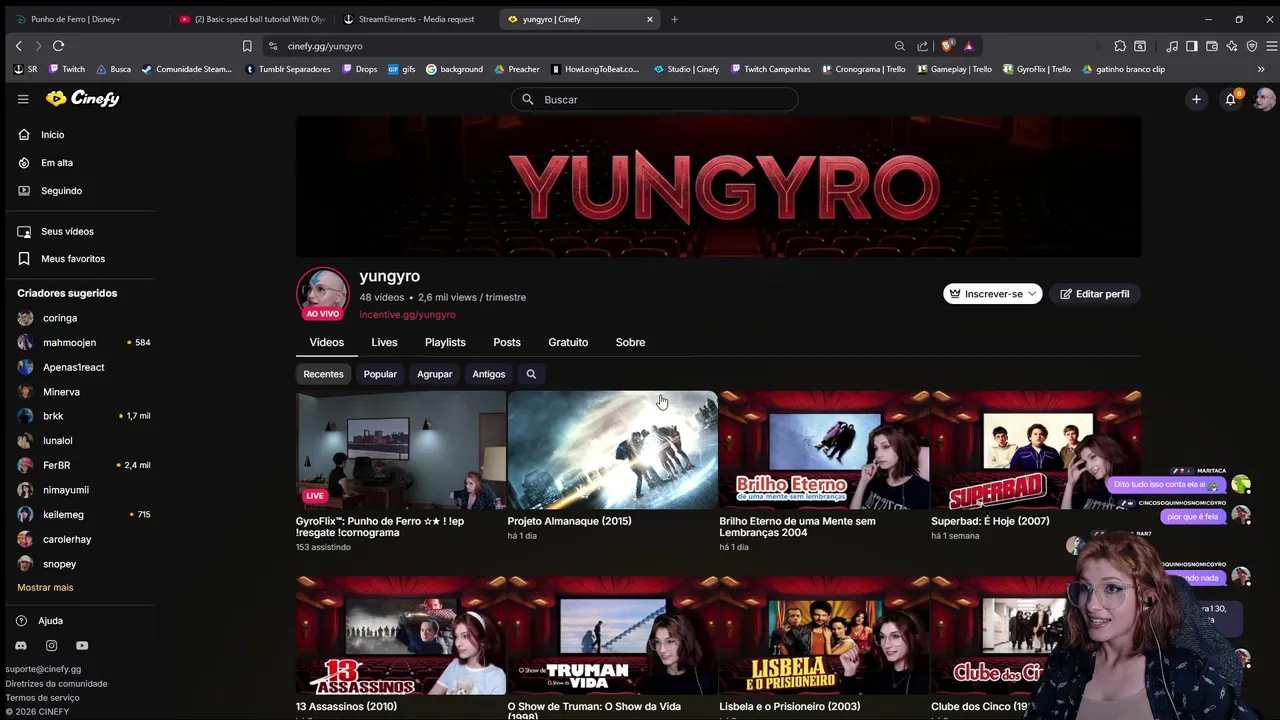The image size is (1280, 720).
Task: Click zoom magnifier in address bar
Action: (899, 46)
